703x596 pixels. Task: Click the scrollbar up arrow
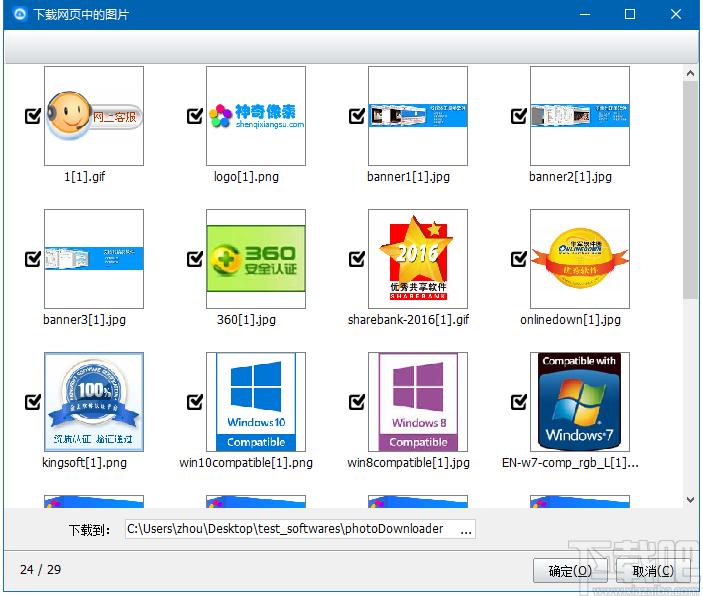click(690, 73)
